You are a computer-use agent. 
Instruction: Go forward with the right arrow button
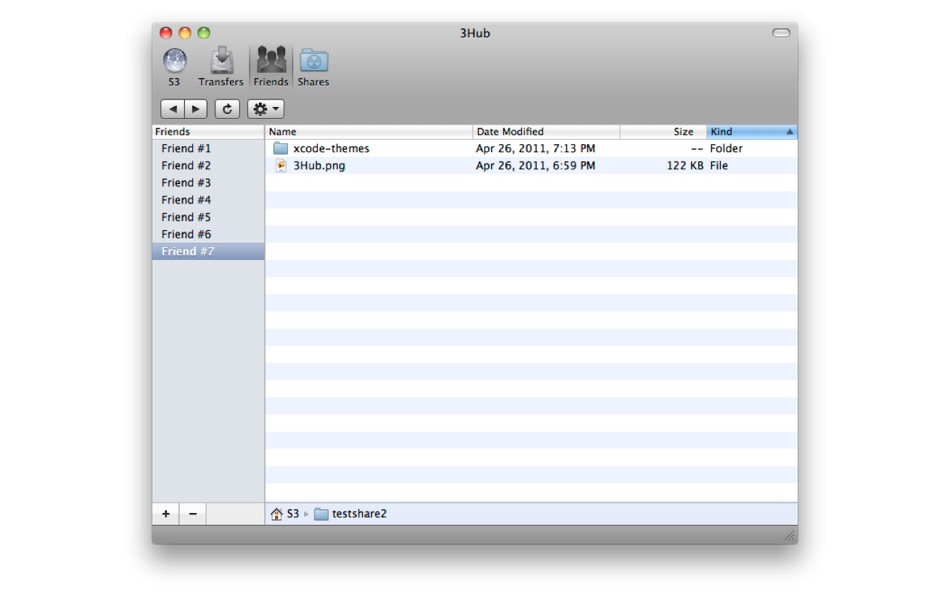coord(196,109)
